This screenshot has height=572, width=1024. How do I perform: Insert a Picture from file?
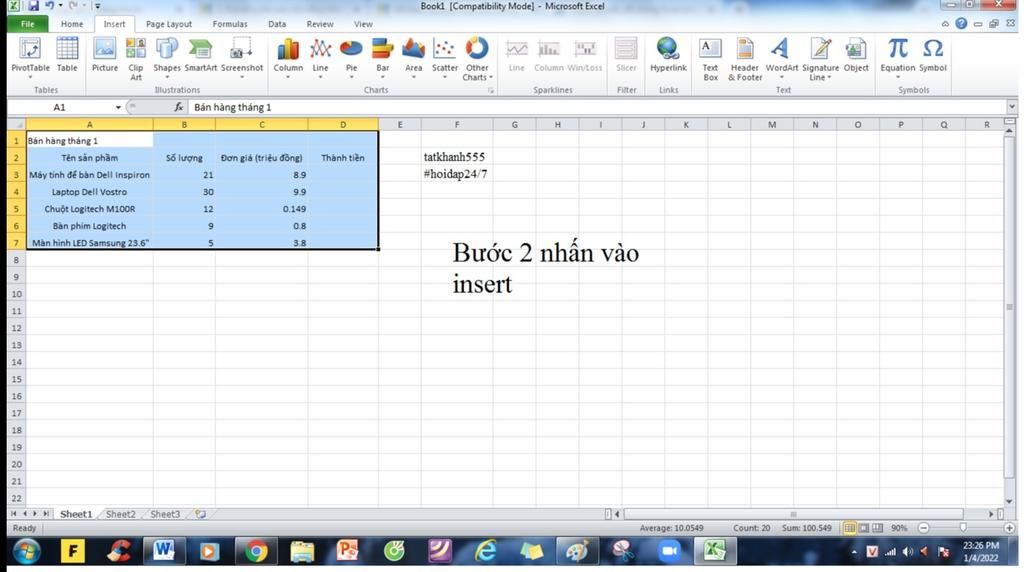tap(104, 55)
